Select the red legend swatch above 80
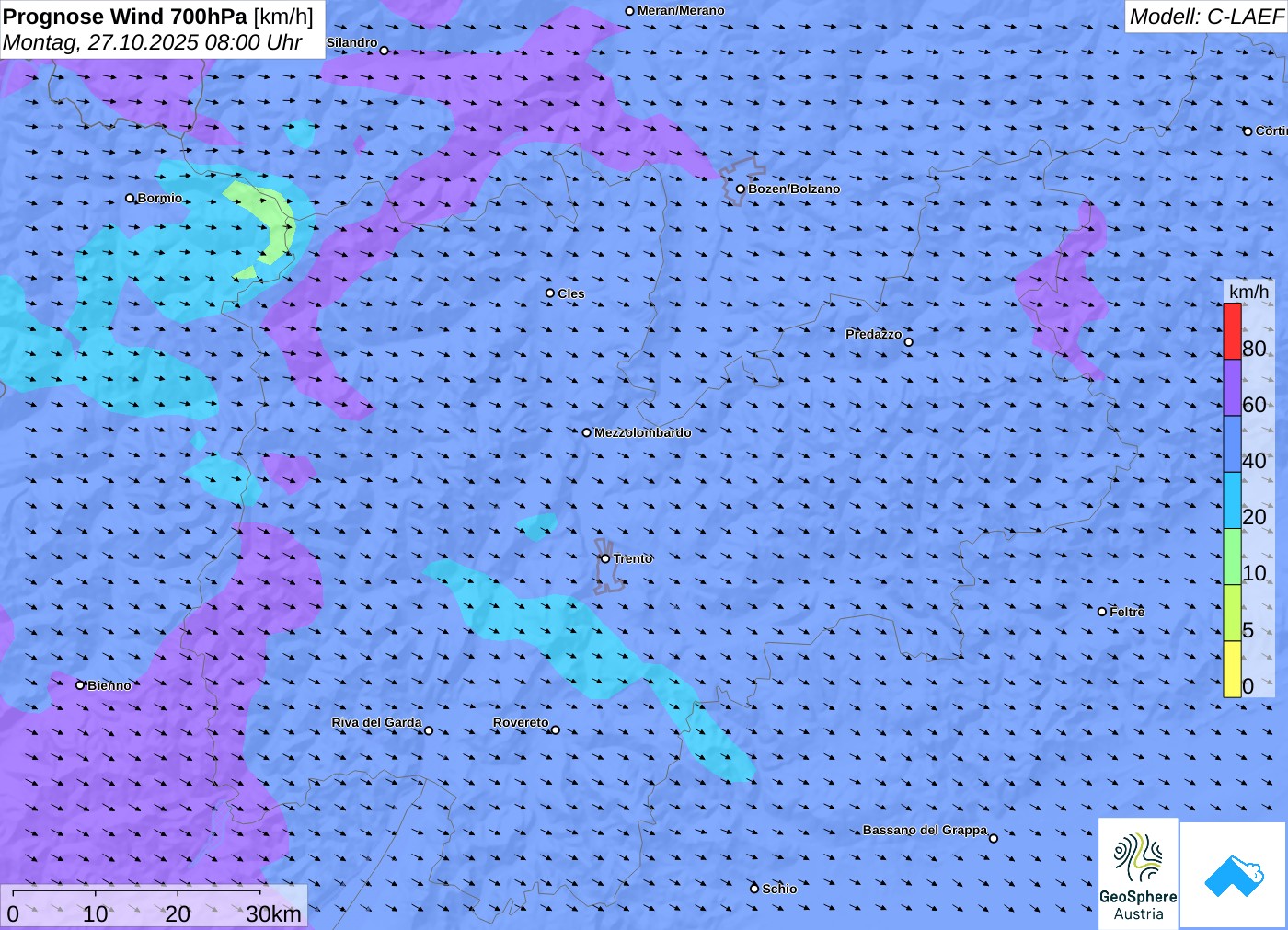This screenshot has height=930, width=1288. (1232, 331)
